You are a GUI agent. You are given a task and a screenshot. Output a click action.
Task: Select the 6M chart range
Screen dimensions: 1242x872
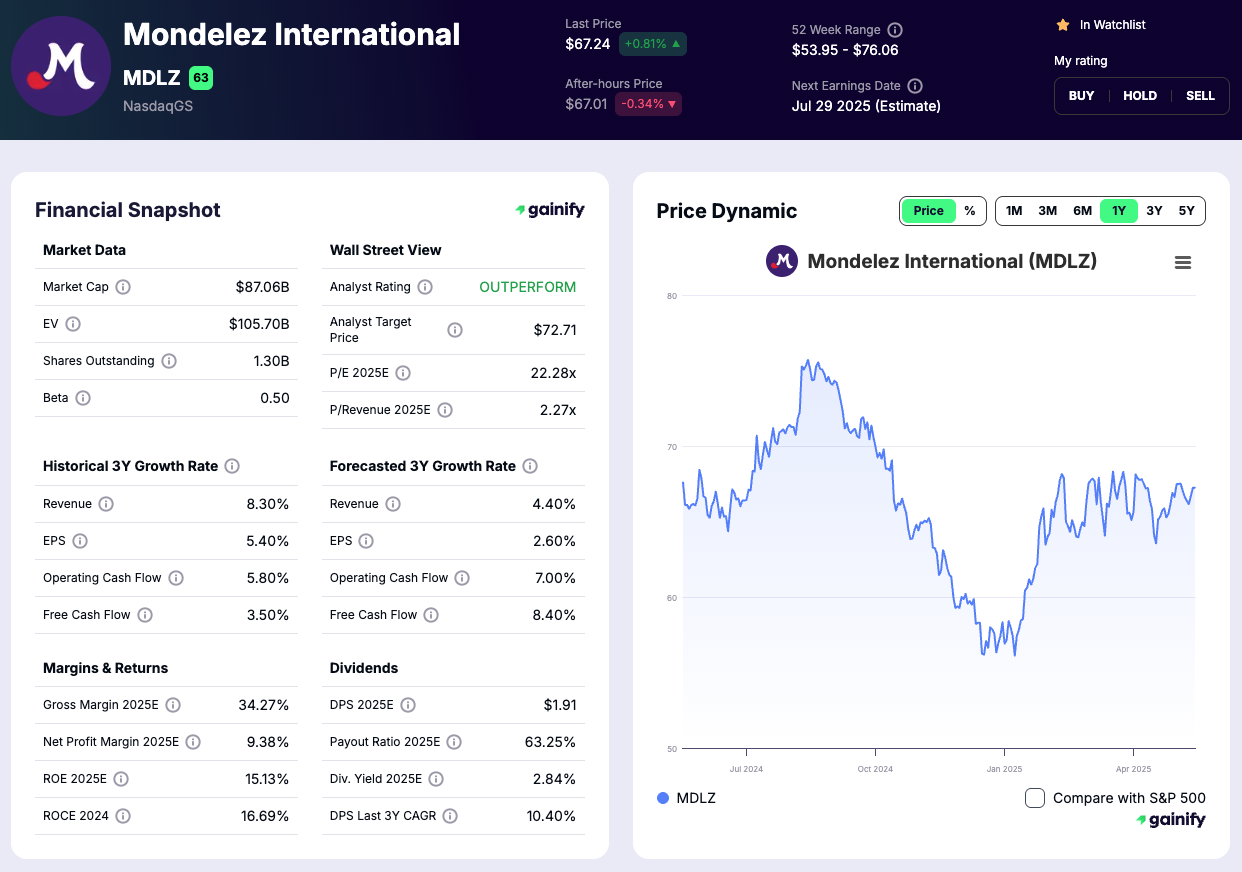(1082, 211)
